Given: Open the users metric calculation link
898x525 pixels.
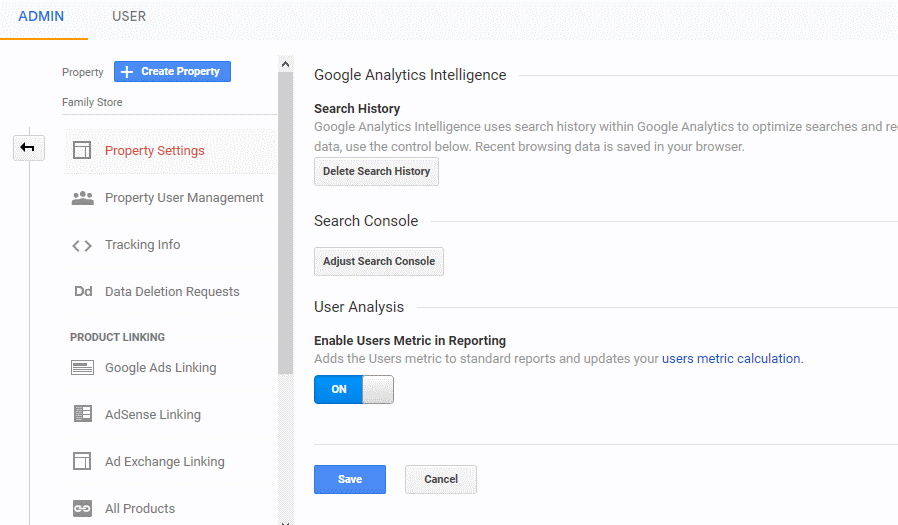Looking at the screenshot, I should [x=732, y=358].
